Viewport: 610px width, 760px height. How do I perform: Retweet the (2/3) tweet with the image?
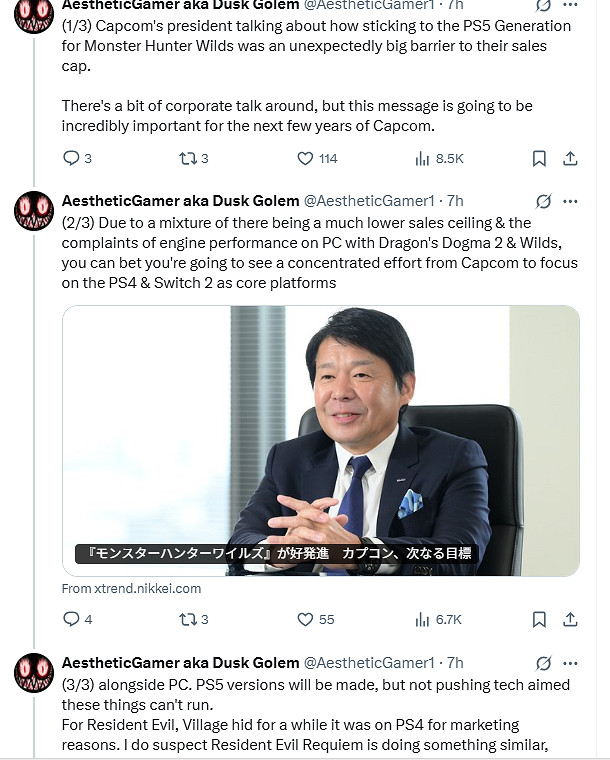[x=187, y=619]
